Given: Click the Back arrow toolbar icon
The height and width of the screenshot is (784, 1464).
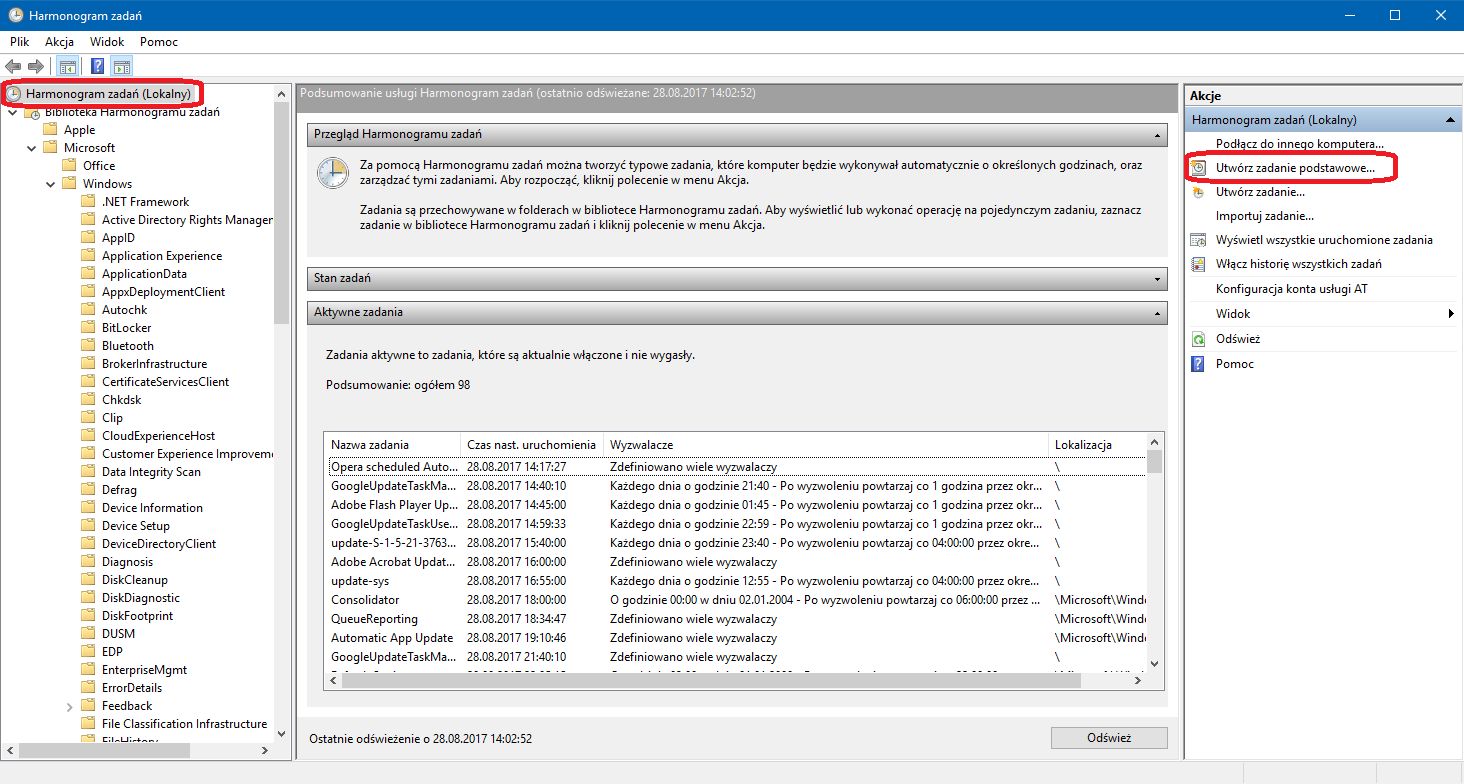Looking at the screenshot, I should 13,67.
